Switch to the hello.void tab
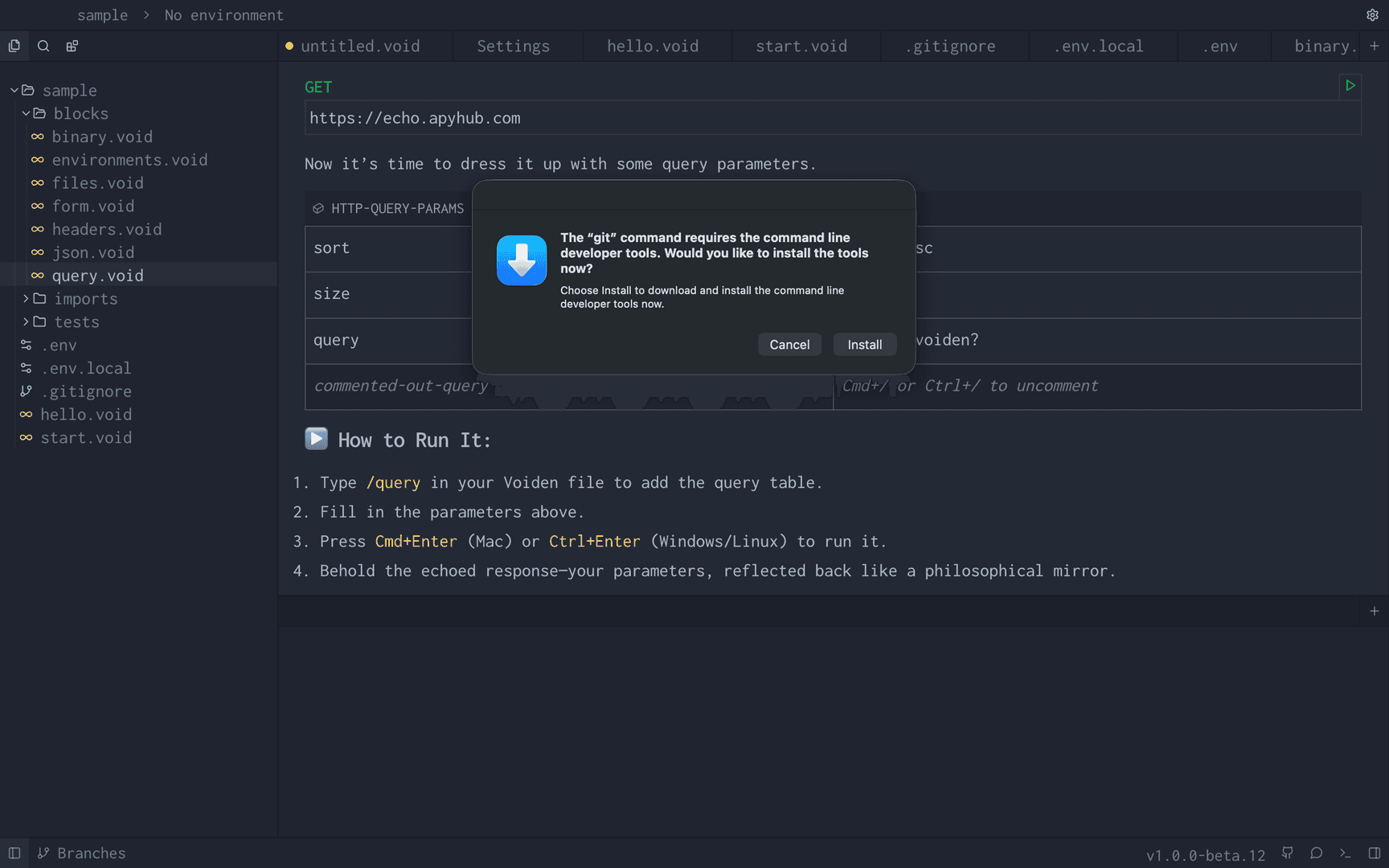 pos(654,46)
